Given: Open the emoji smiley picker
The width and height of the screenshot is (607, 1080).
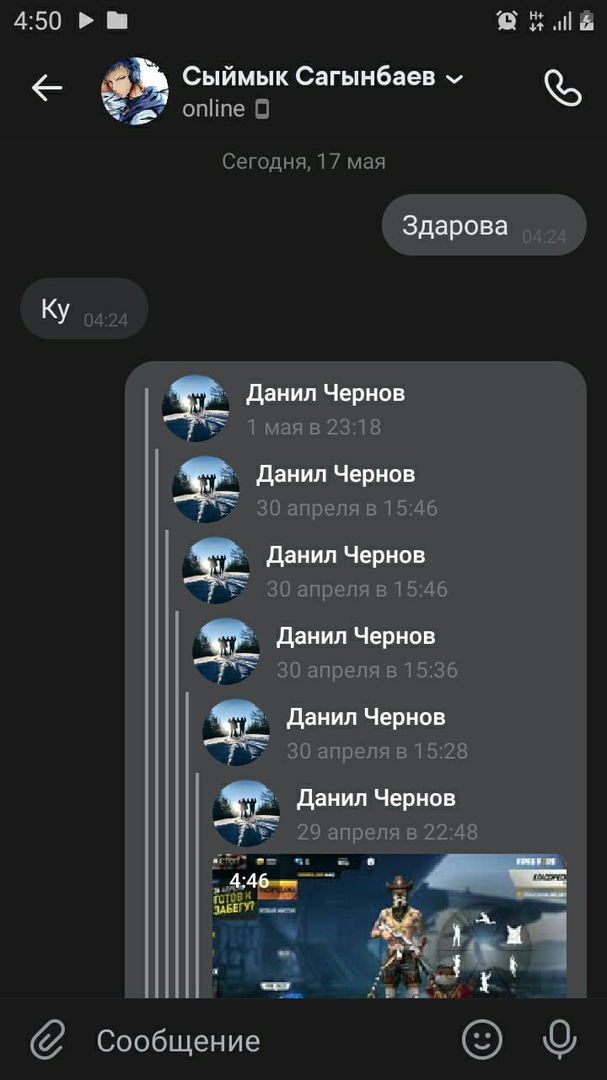Looking at the screenshot, I should tap(482, 1040).
